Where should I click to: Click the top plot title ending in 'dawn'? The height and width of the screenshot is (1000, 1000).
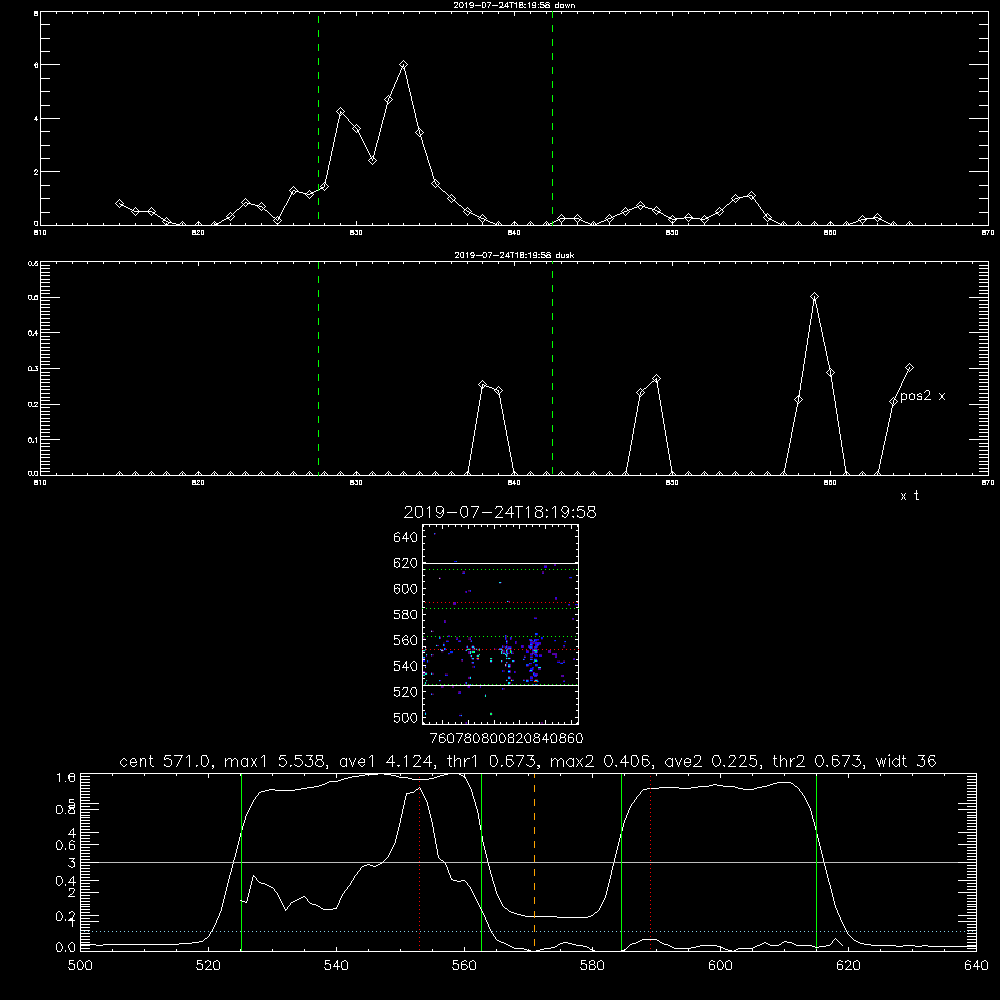514,5
